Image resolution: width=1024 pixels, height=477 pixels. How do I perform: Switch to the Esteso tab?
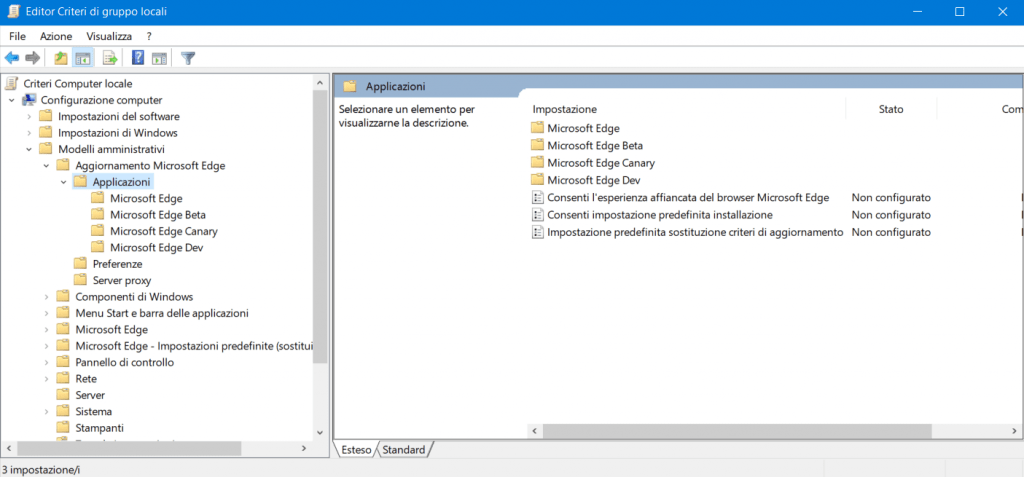point(356,450)
